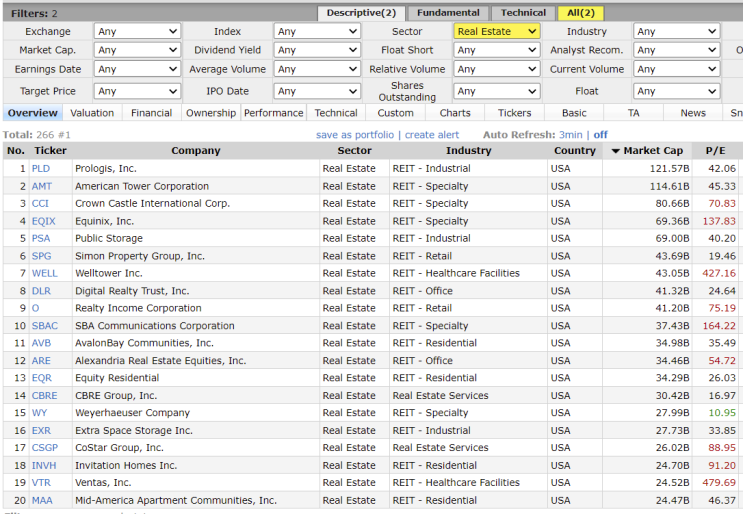Open the WY ticker link
This screenshot has width=743, height=514.
pos(39,413)
